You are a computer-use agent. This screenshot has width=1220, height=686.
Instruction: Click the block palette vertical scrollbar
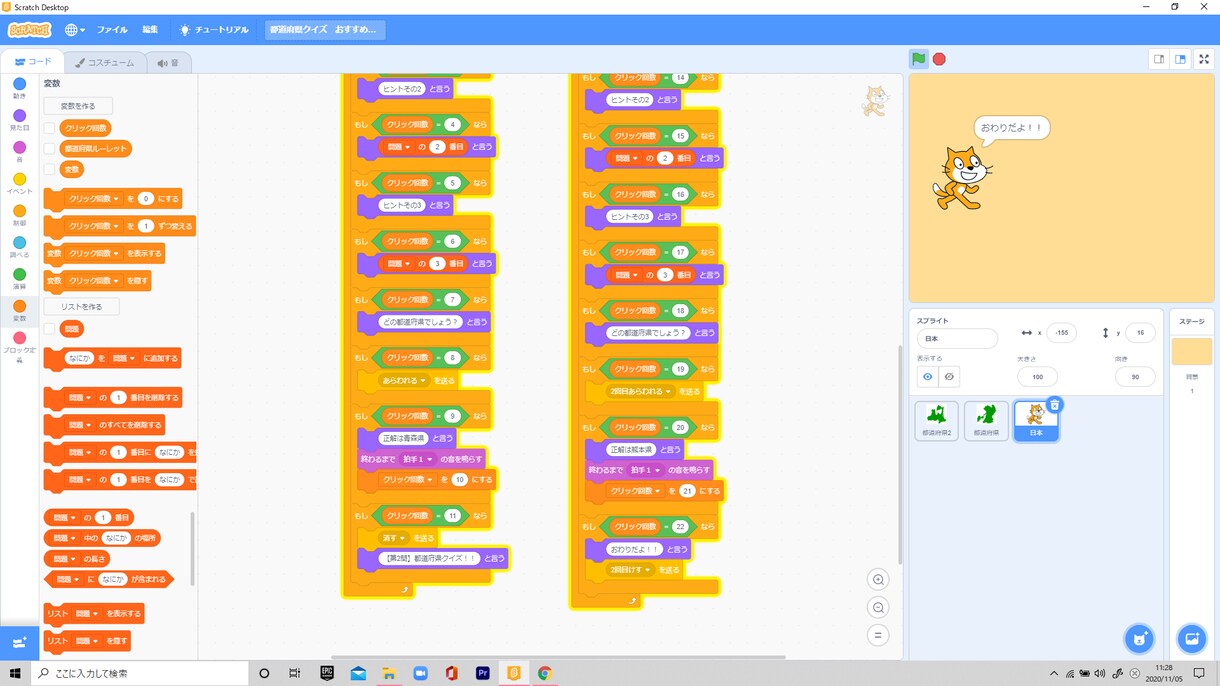click(x=191, y=549)
